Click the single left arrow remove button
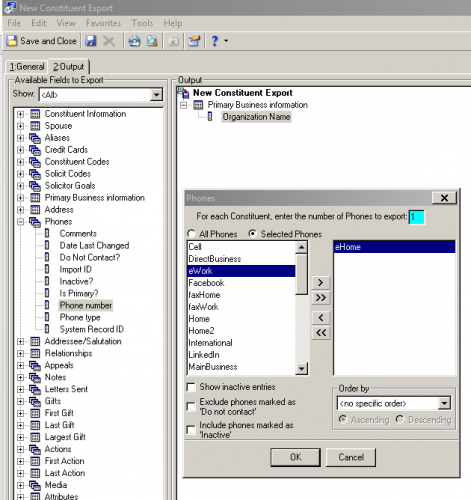The width and height of the screenshot is (471, 500). click(321, 318)
